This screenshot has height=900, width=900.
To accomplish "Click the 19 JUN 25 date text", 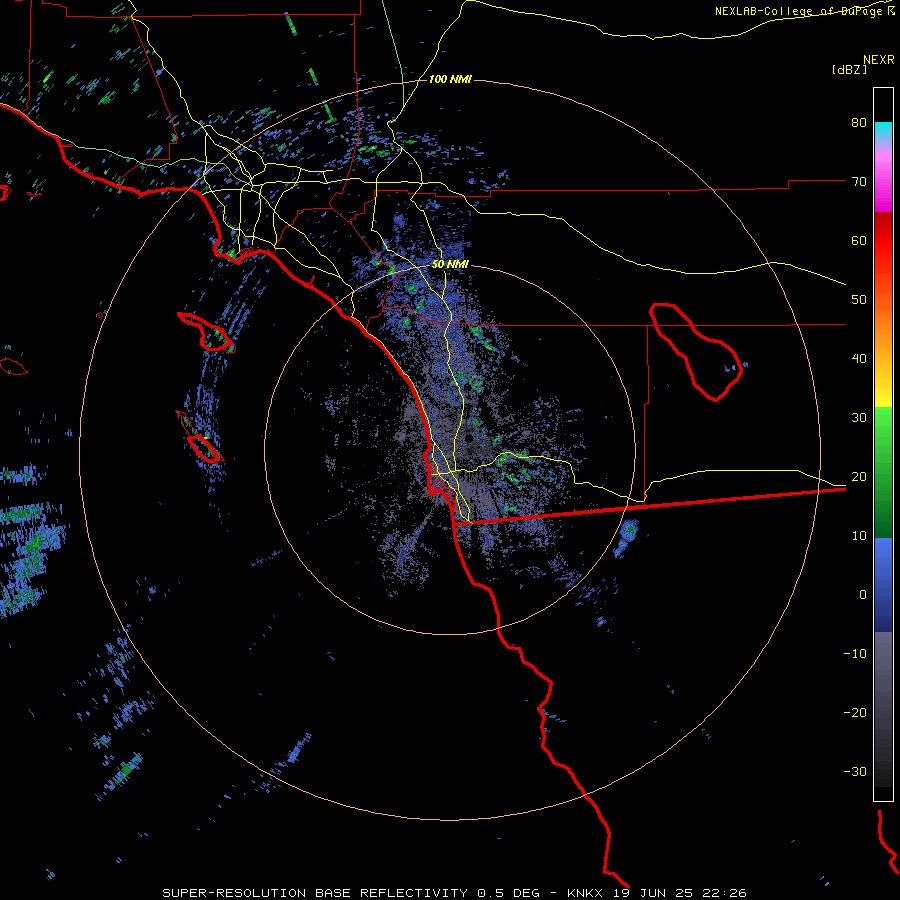I will click(x=655, y=893).
